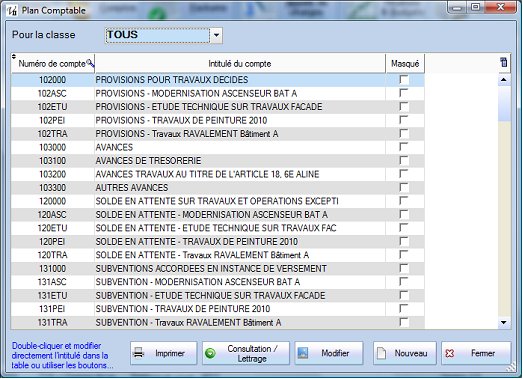523x379 pixels.
Task: Select the AVANCES account label
Action: [x=114, y=147]
